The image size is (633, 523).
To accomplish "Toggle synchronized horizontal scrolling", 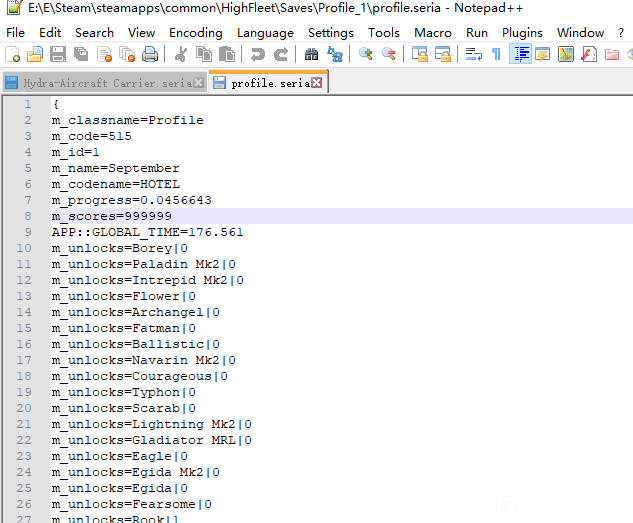I will (x=442, y=54).
